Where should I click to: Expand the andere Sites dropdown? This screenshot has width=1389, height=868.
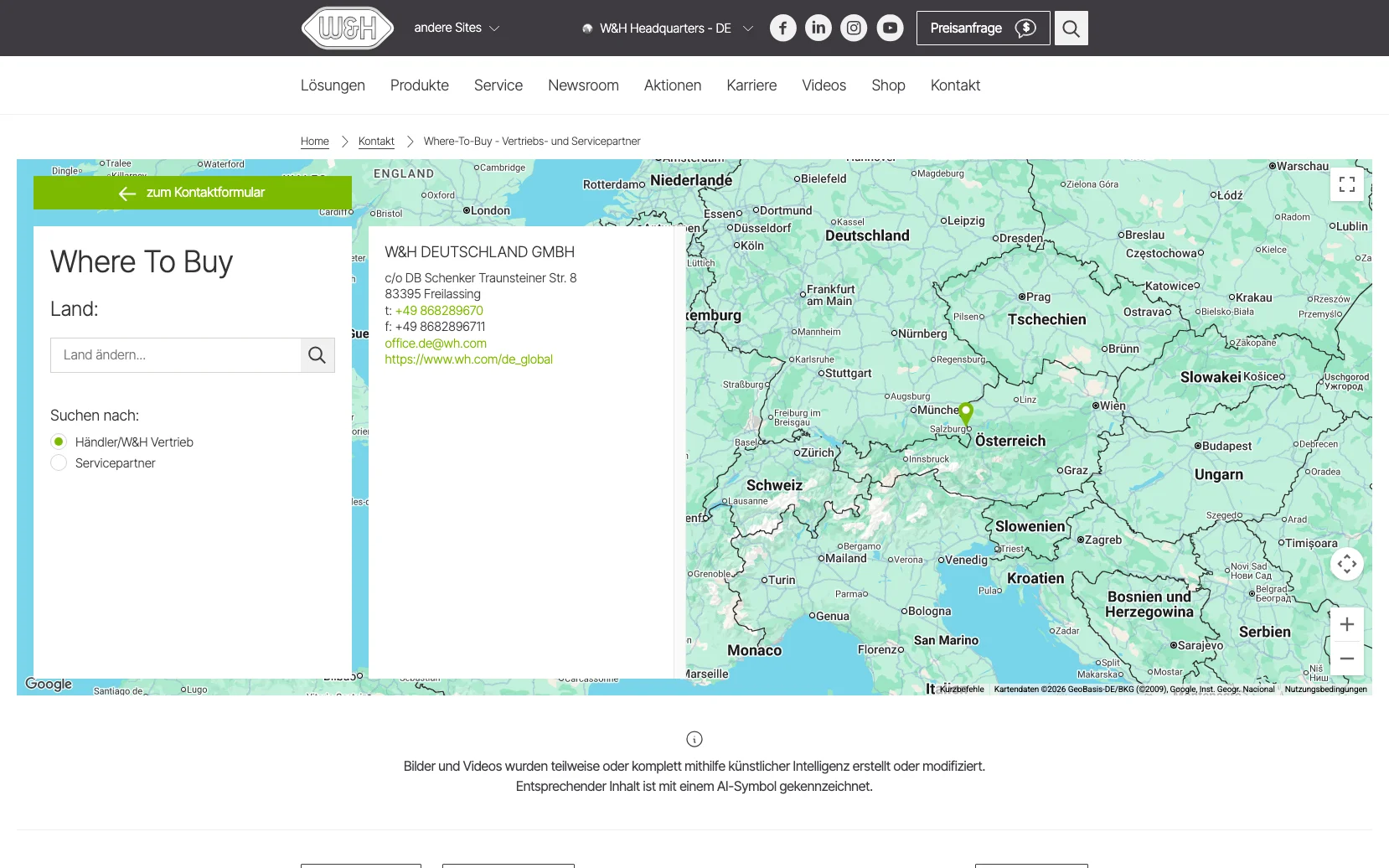[x=457, y=28]
